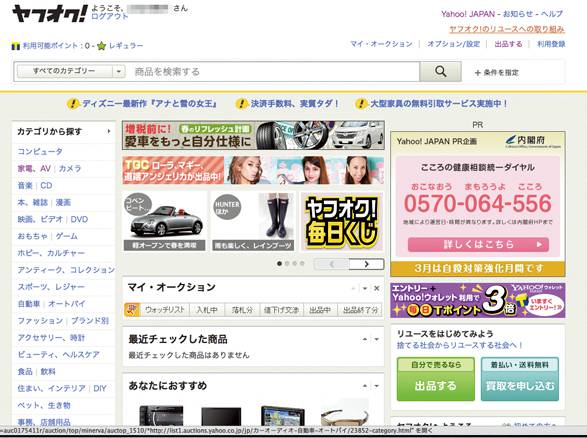The image size is (587, 438).
Task: Open the ヘルプ link
Action: [552, 14]
